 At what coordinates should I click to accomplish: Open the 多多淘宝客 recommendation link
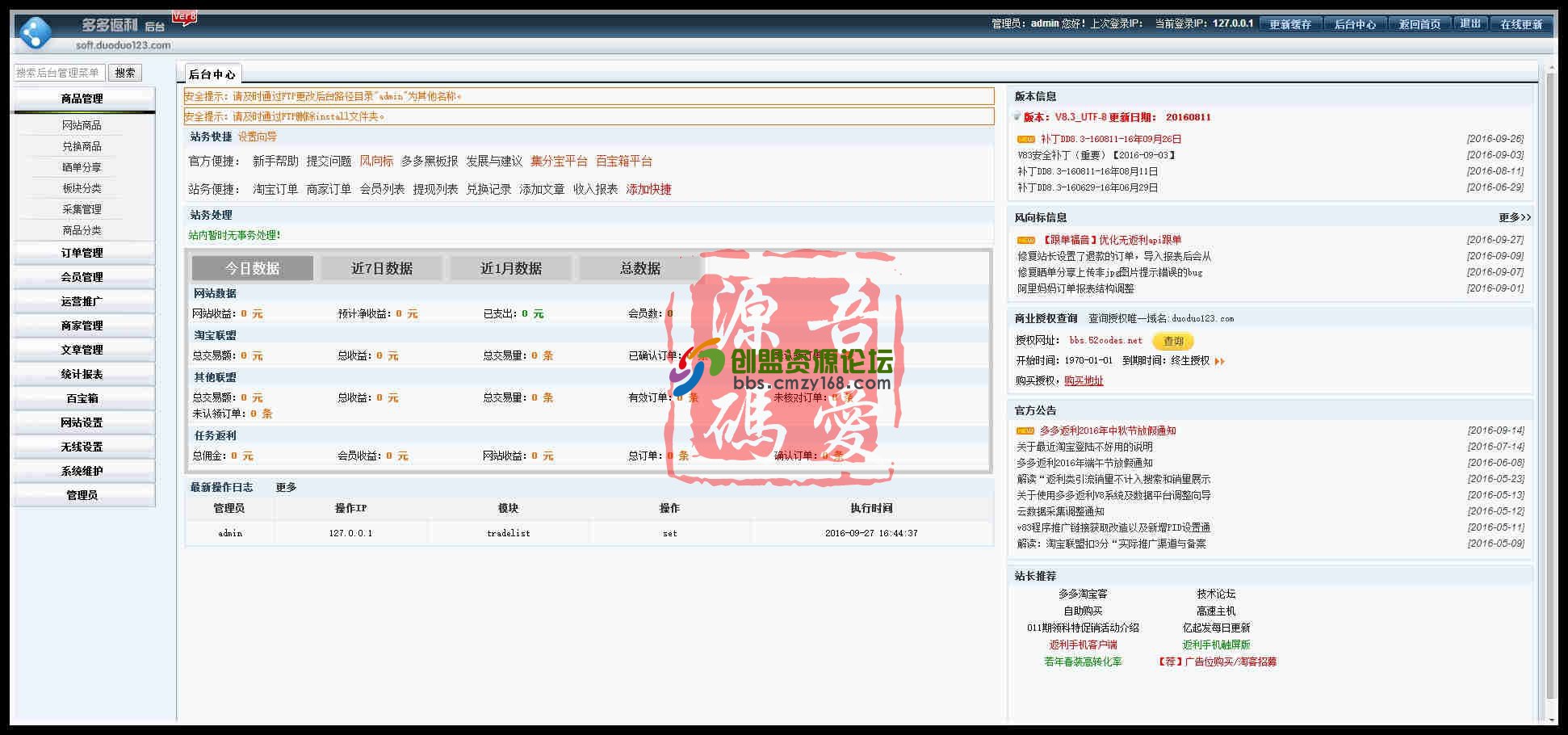[x=1083, y=594]
